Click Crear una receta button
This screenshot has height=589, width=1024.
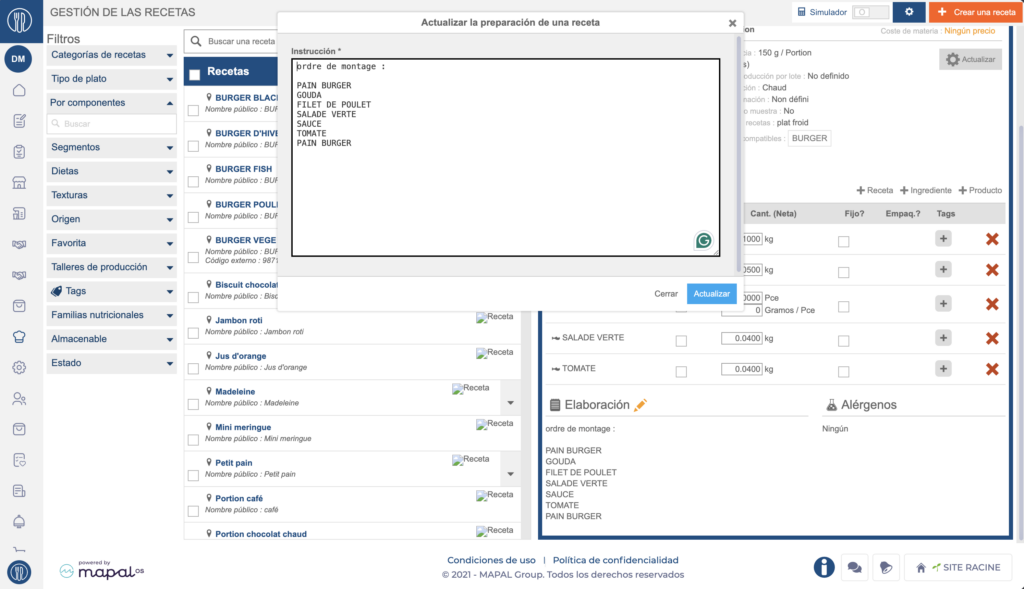coord(976,12)
